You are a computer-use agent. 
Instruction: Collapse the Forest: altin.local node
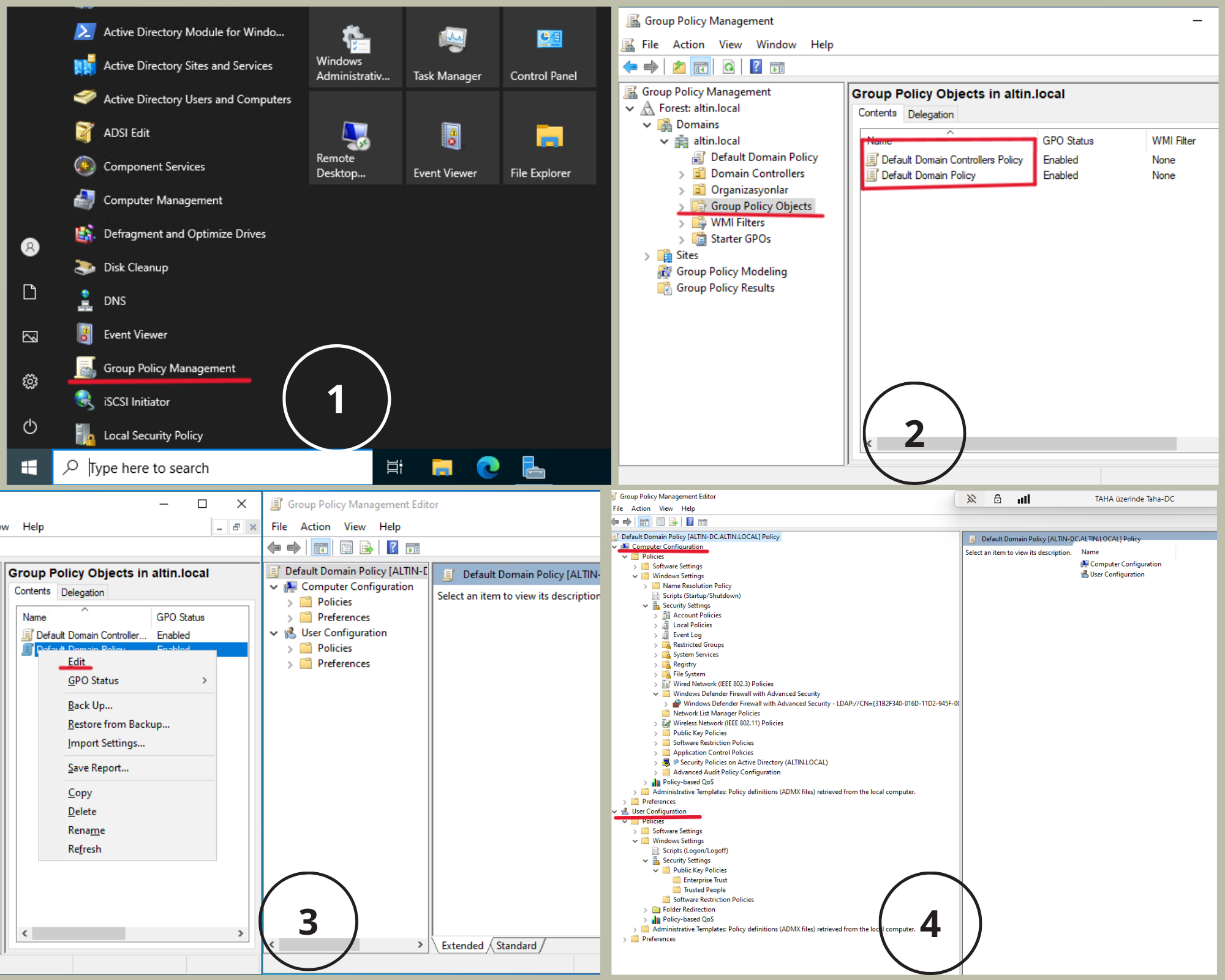630,108
